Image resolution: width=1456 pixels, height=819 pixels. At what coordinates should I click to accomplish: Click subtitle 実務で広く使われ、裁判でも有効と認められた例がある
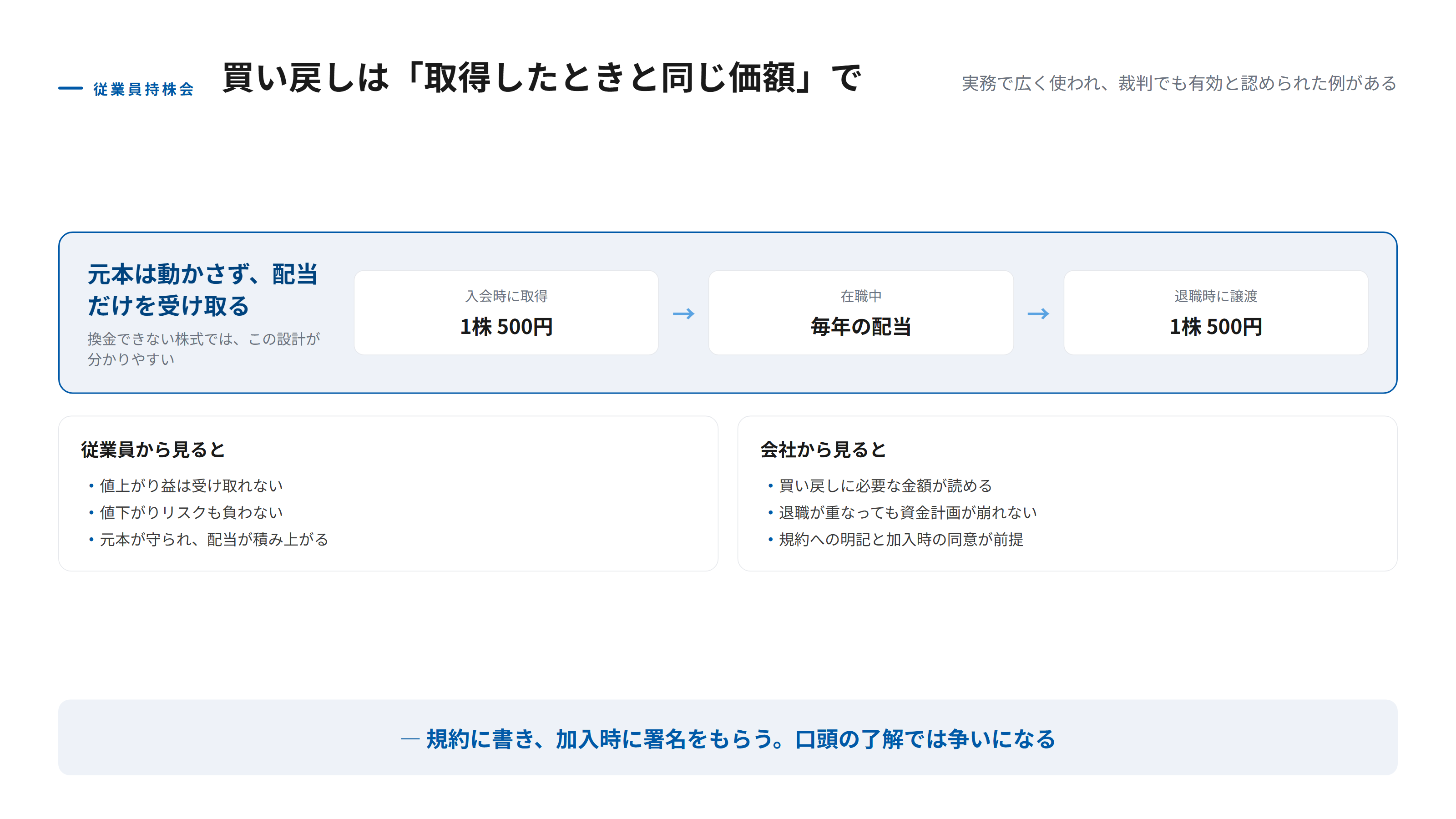[1178, 83]
